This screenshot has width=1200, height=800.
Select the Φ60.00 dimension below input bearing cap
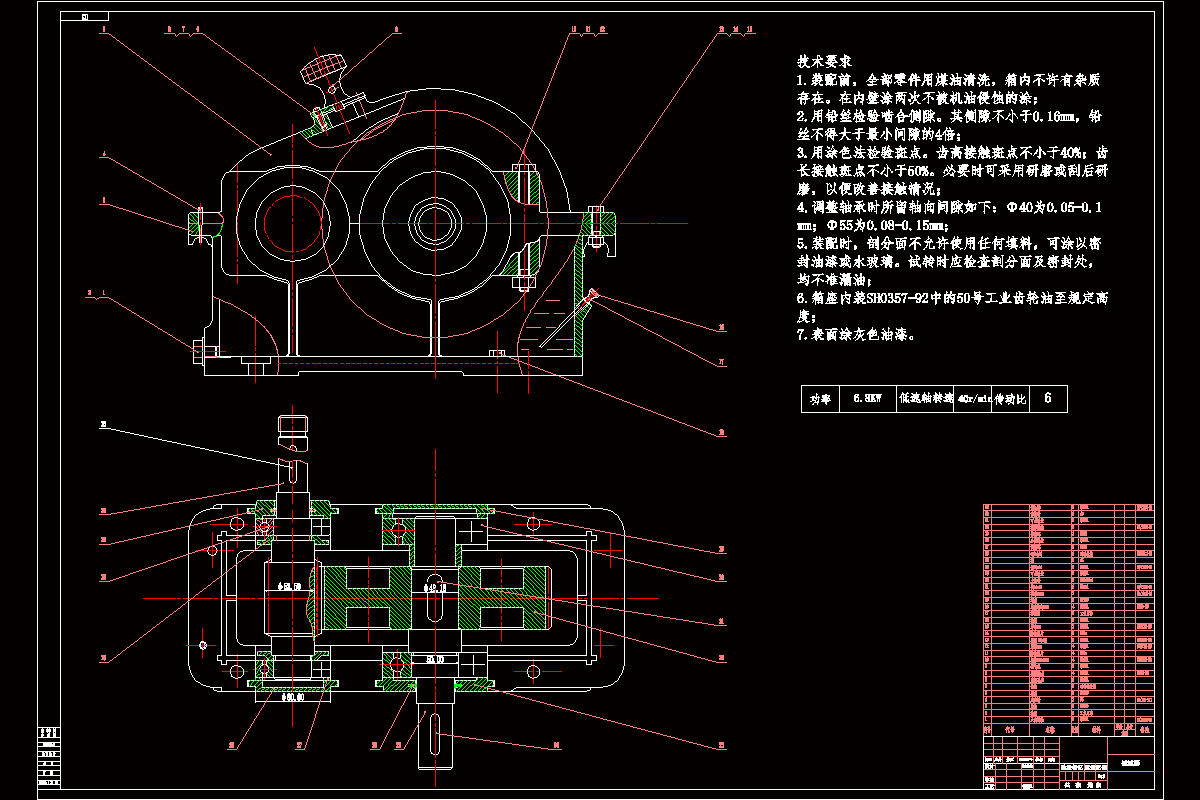pyautogui.click(x=293, y=697)
